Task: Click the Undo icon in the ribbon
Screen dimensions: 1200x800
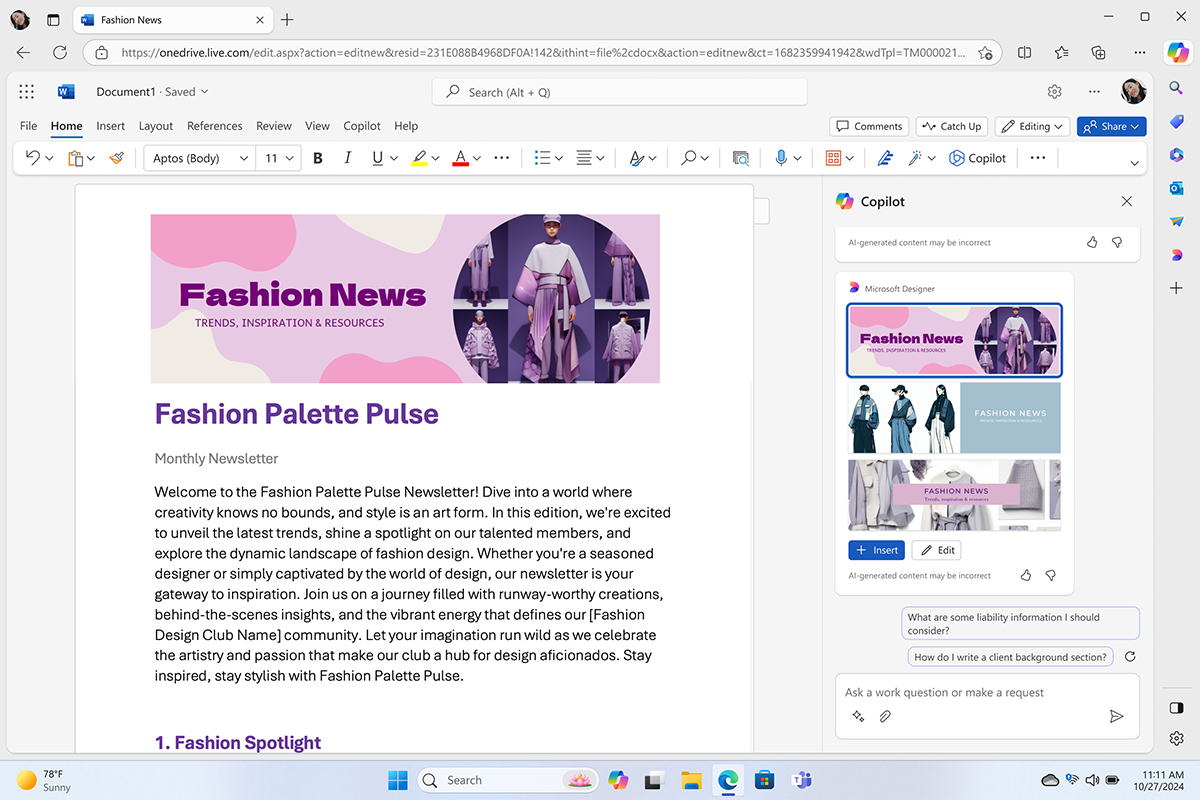Action: point(33,158)
